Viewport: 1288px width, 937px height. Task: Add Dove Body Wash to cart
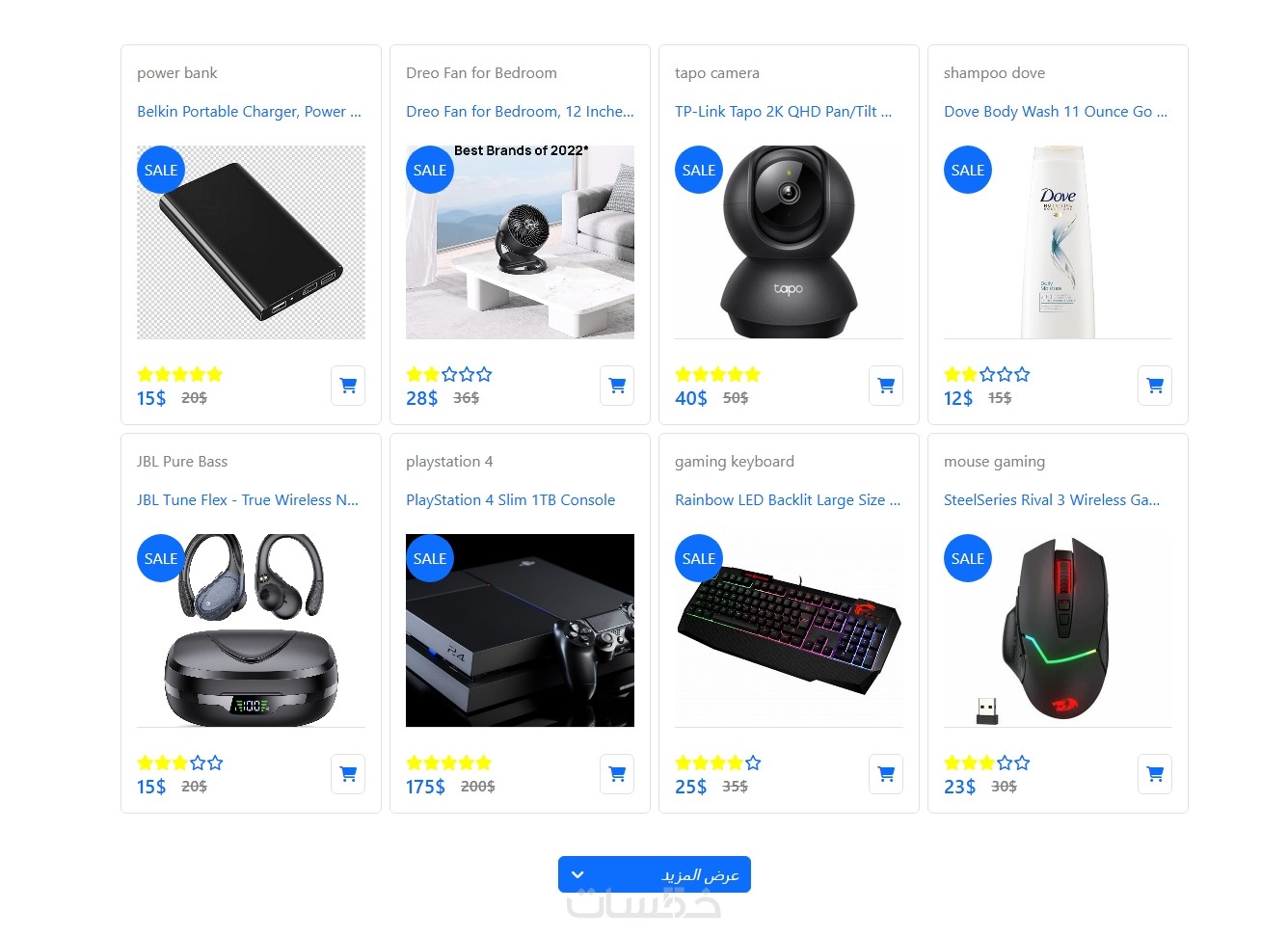click(x=1155, y=386)
